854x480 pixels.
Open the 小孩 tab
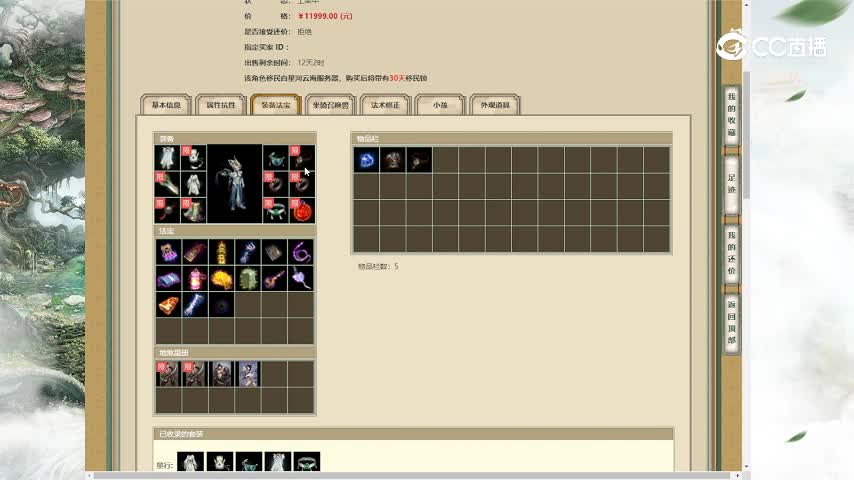440,105
